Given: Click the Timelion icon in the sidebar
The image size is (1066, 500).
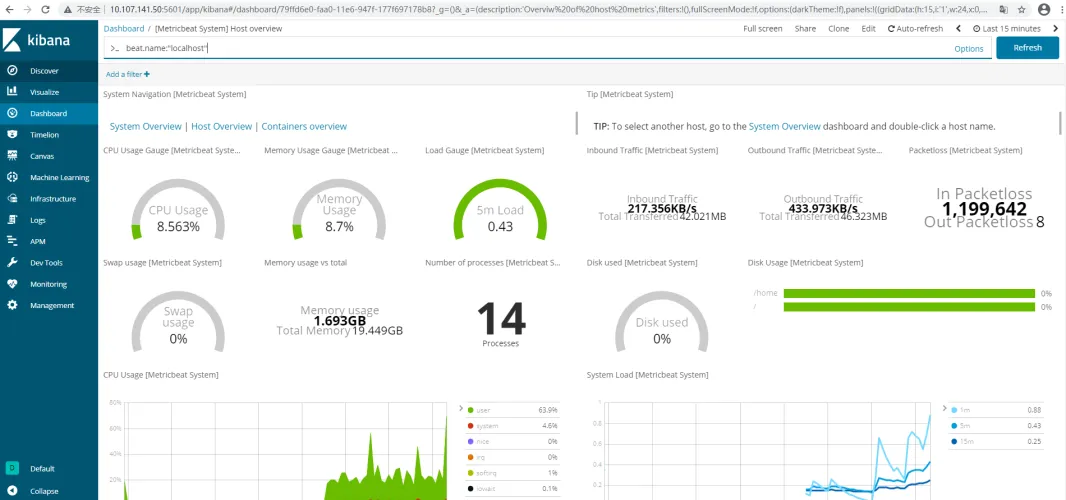Looking at the screenshot, I should 12,135.
